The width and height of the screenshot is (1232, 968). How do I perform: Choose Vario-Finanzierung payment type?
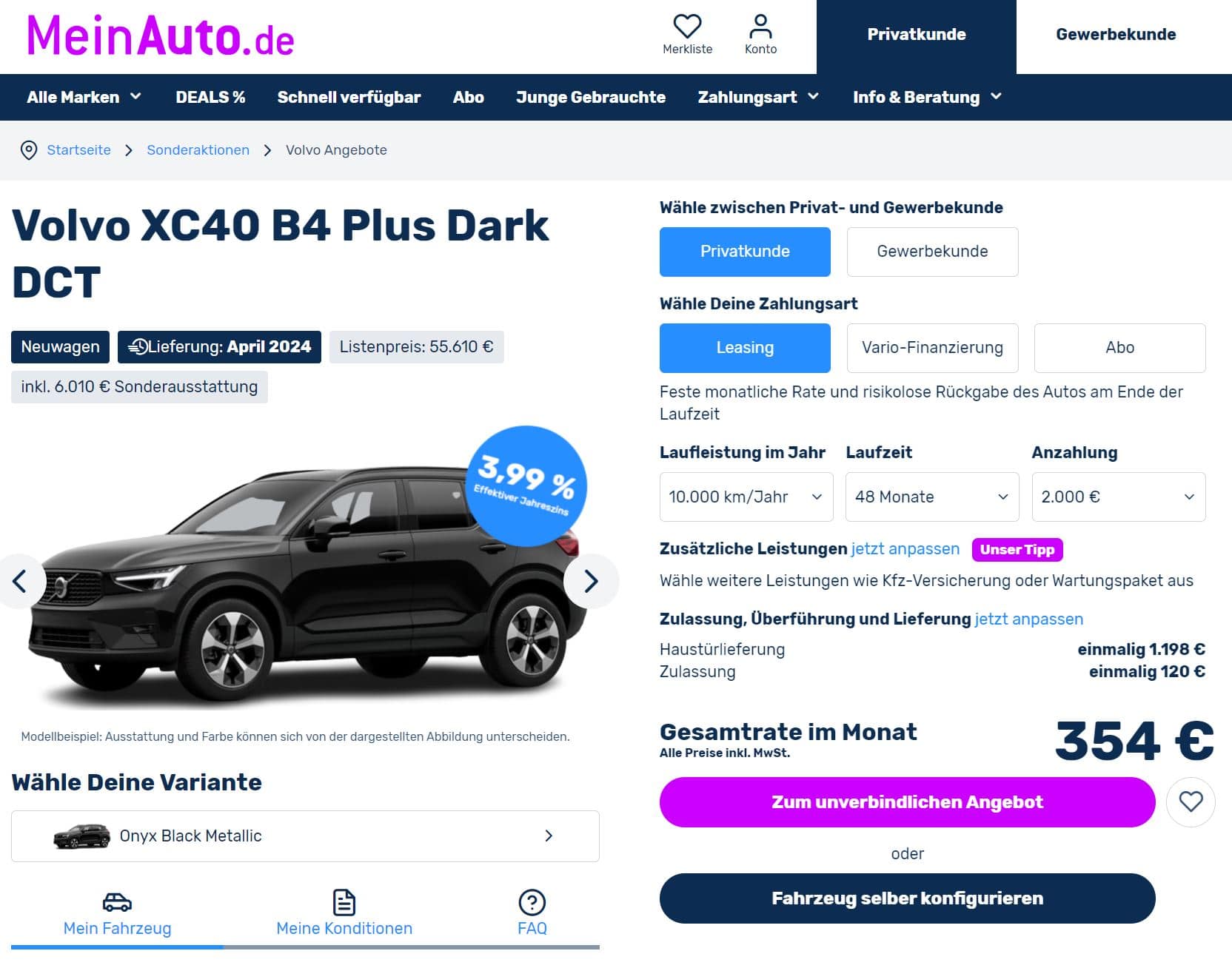pos(932,348)
